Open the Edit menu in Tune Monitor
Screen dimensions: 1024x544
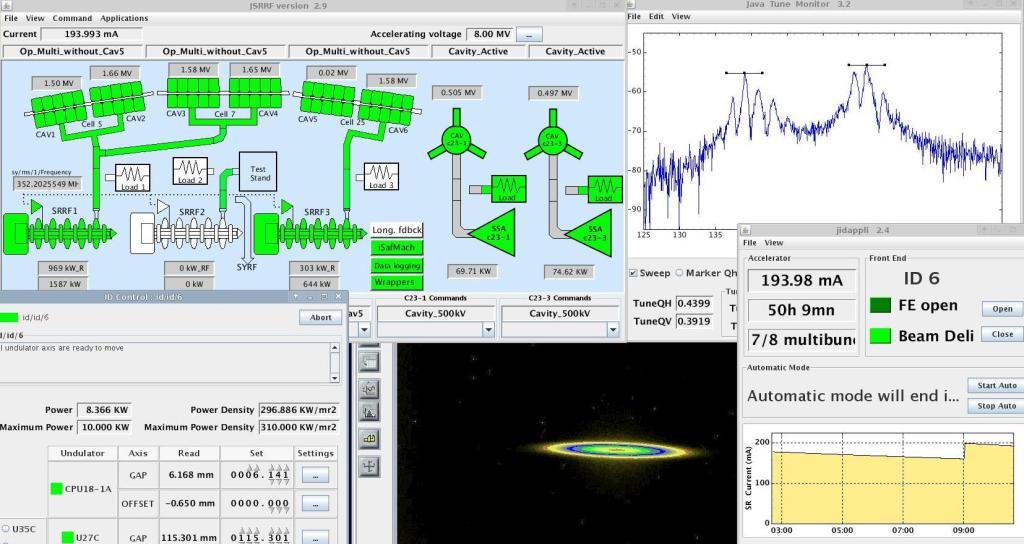[656, 17]
